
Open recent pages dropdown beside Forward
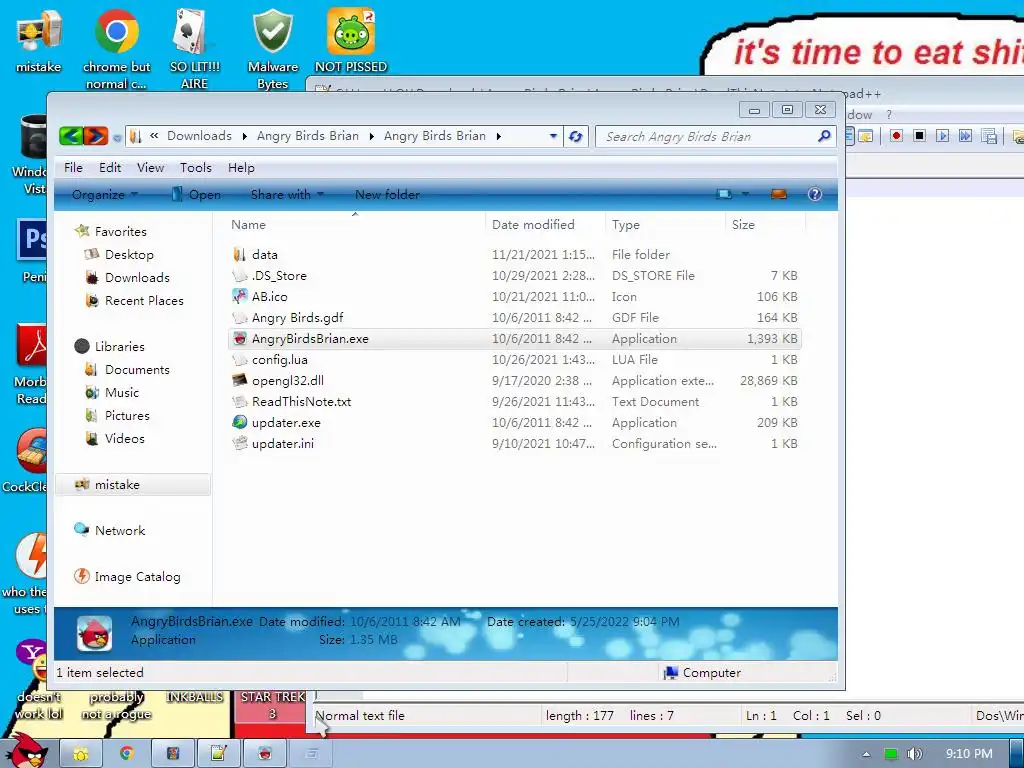[117, 137]
